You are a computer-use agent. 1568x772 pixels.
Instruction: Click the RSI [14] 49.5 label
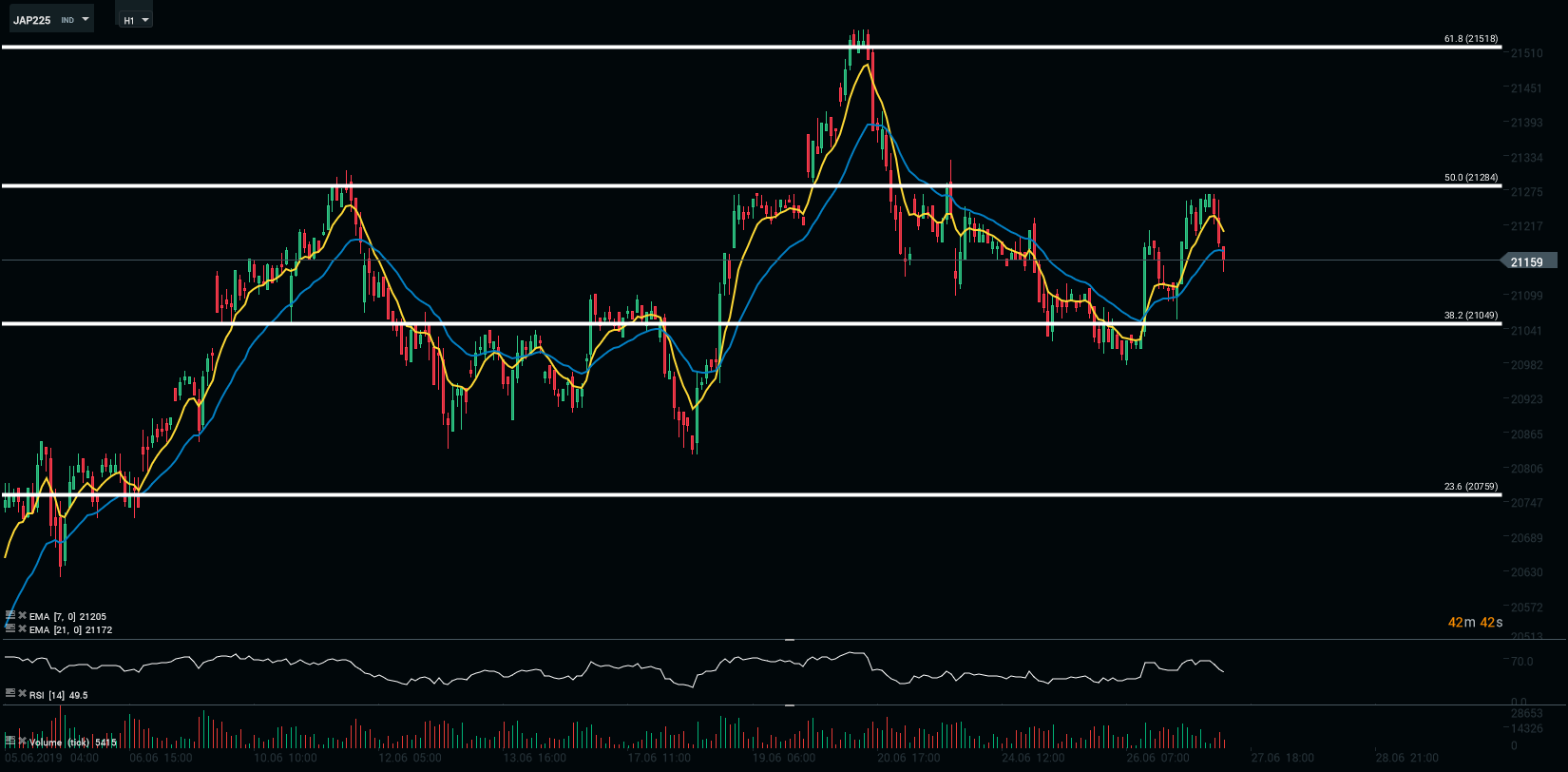[58, 695]
